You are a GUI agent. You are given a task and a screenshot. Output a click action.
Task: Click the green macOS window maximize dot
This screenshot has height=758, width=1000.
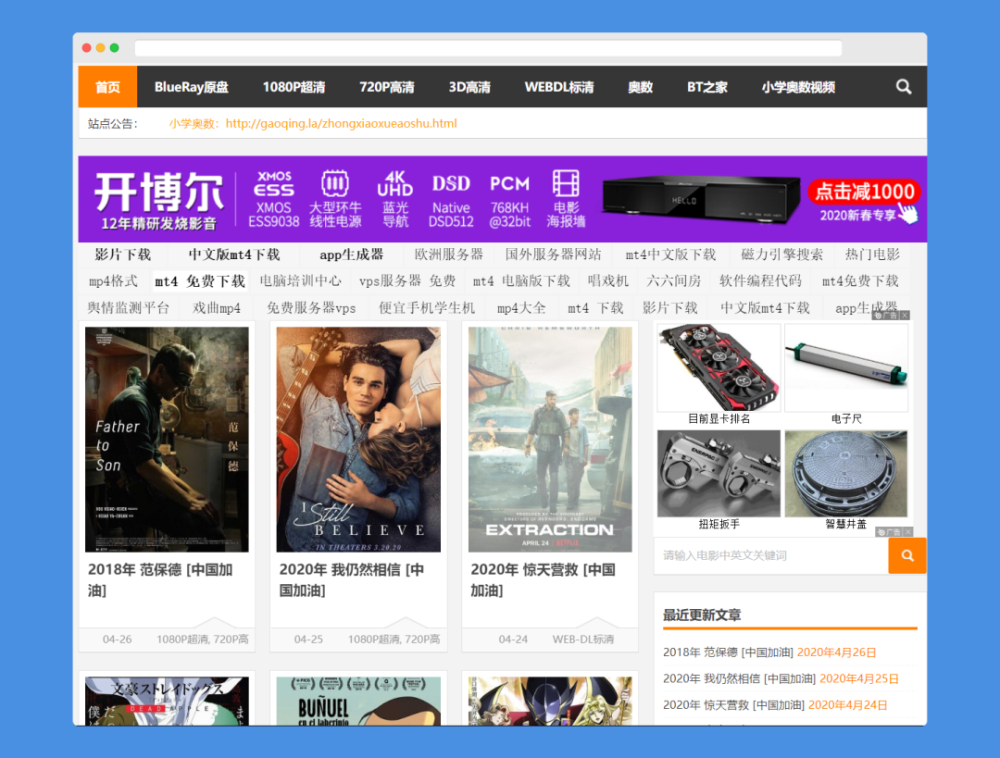(x=114, y=48)
